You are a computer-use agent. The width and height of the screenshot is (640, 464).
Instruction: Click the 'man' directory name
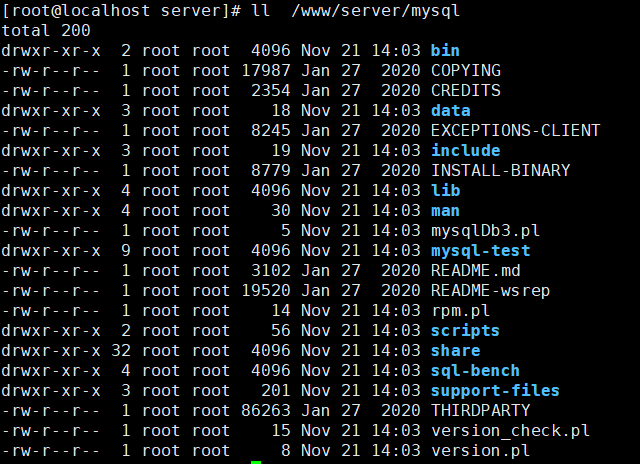click(x=445, y=211)
